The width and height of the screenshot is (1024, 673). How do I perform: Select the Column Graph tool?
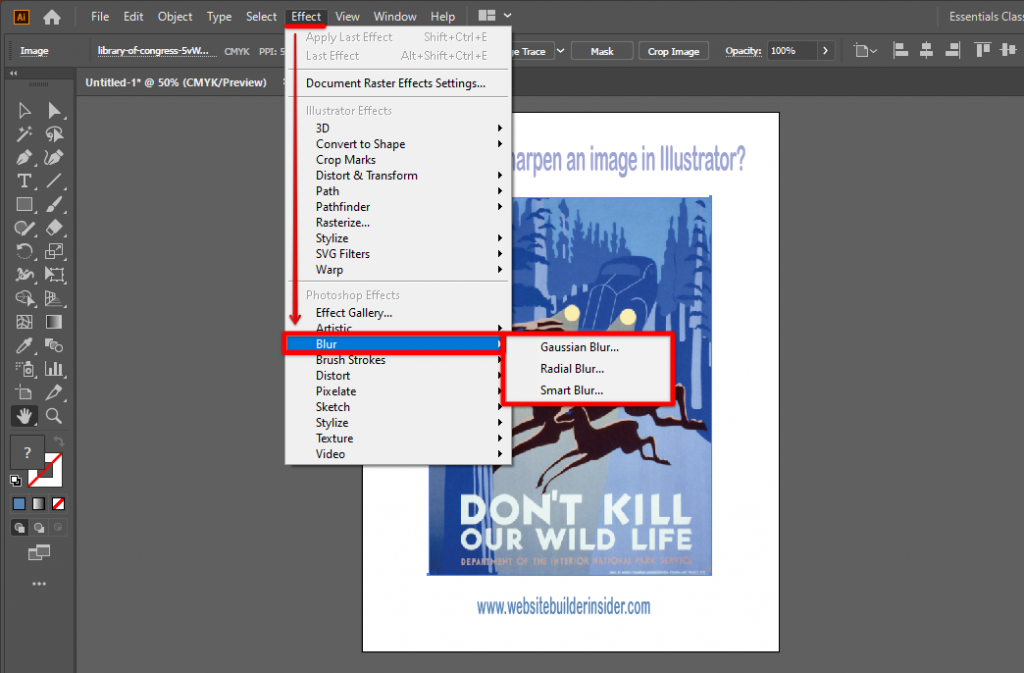55,368
